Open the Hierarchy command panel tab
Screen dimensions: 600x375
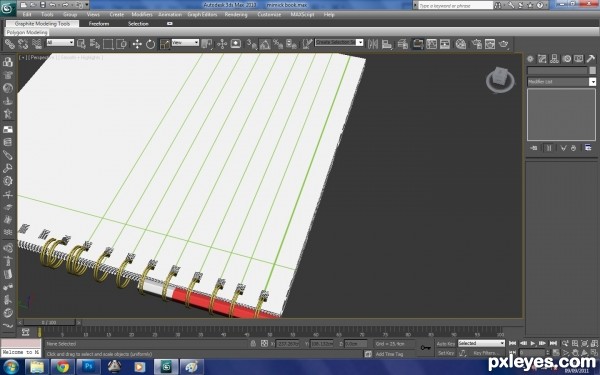coord(554,59)
